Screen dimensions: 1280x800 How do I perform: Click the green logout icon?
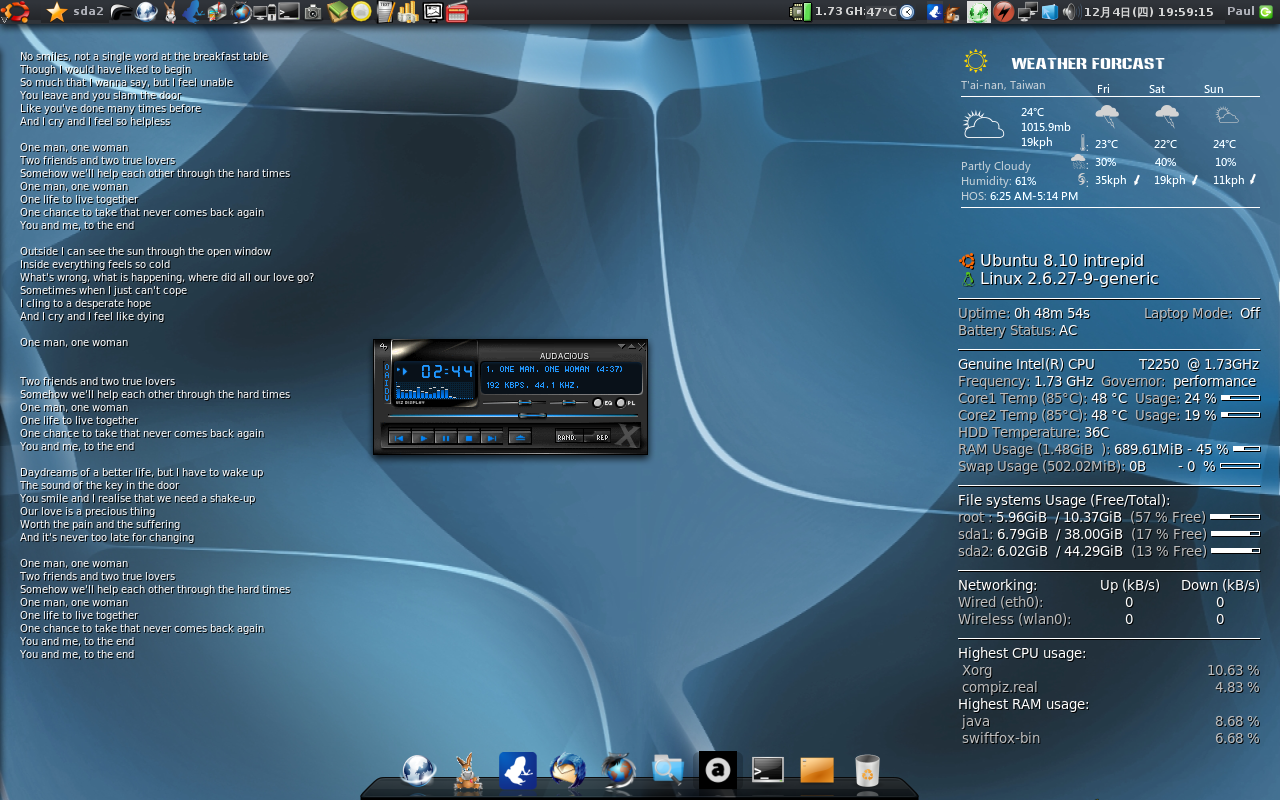coord(1267,12)
